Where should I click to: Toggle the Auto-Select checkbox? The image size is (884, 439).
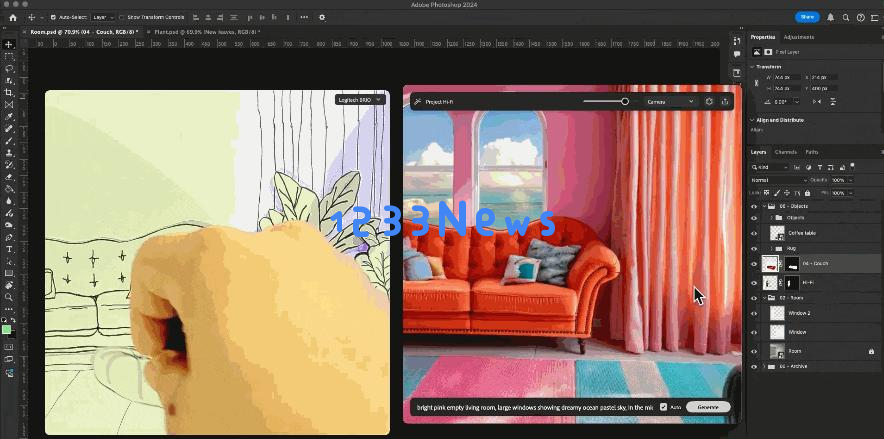pyautogui.click(x=53, y=17)
